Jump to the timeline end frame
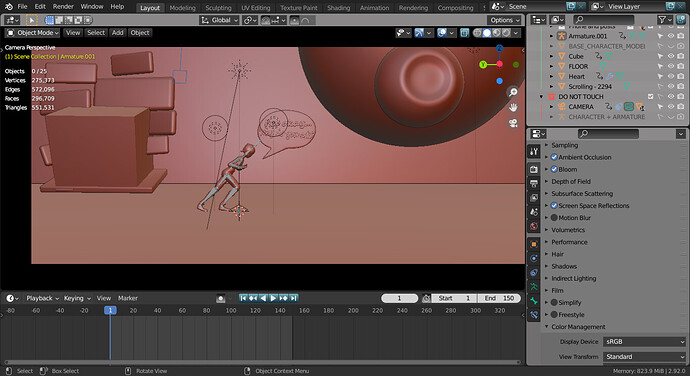Image resolution: width=690 pixels, height=376 pixels. point(294,298)
